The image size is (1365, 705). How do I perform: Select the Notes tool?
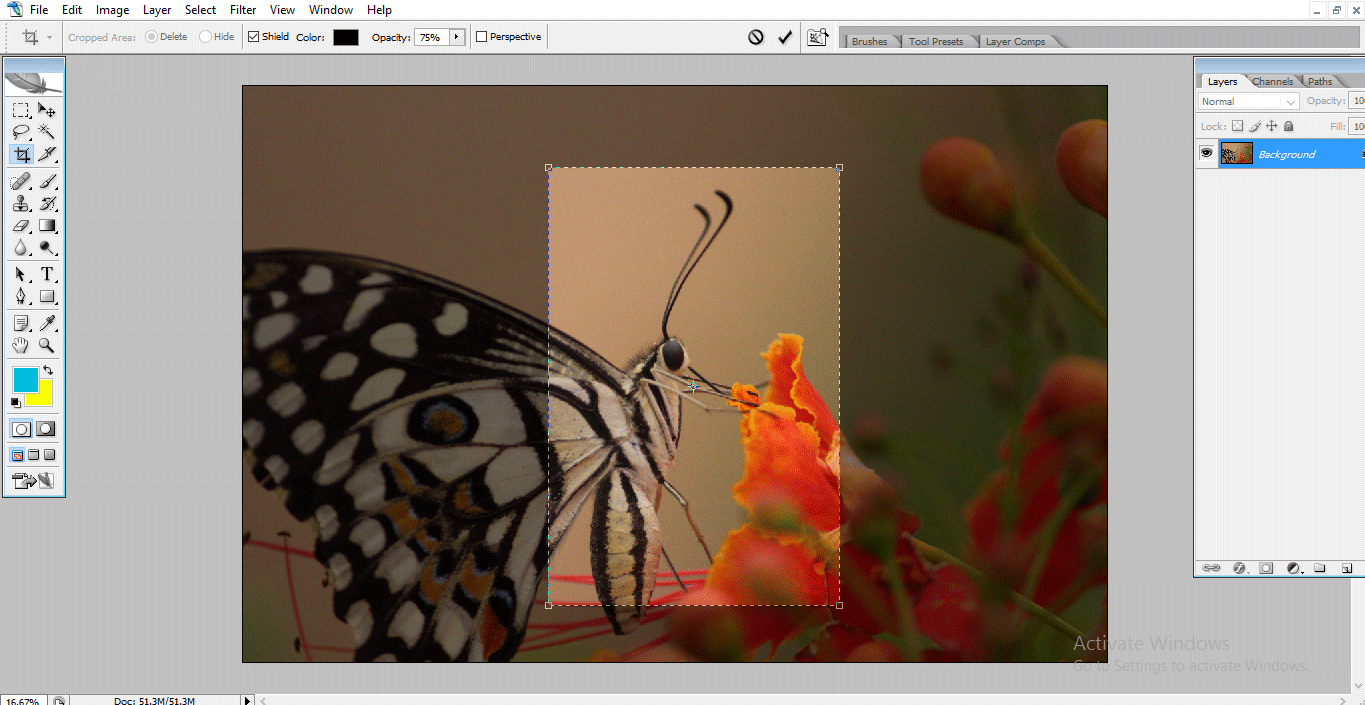(21, 323)
